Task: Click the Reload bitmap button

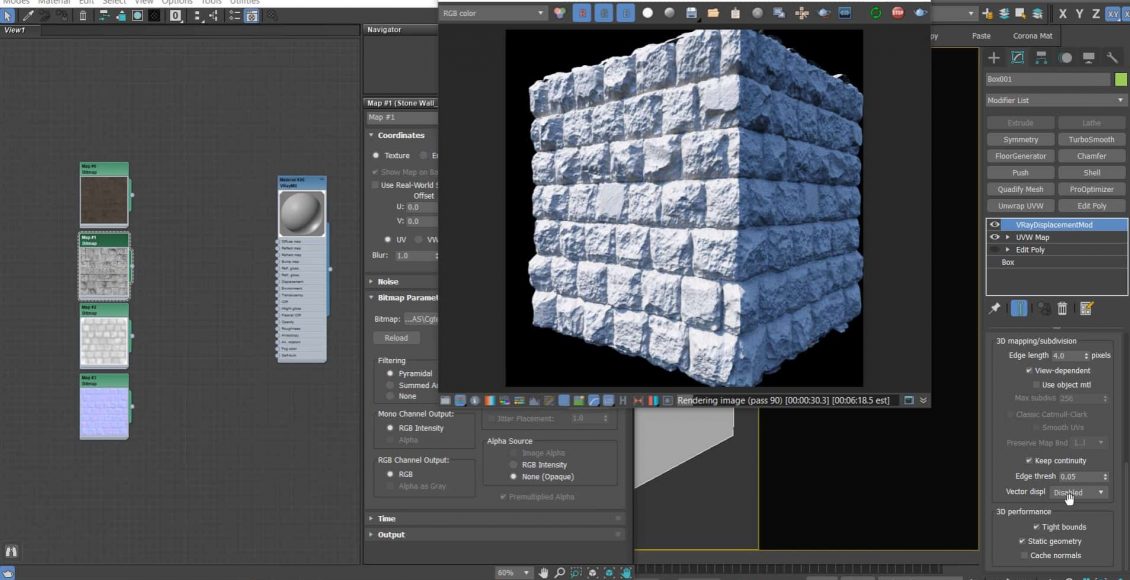Action: coord(396,338)
